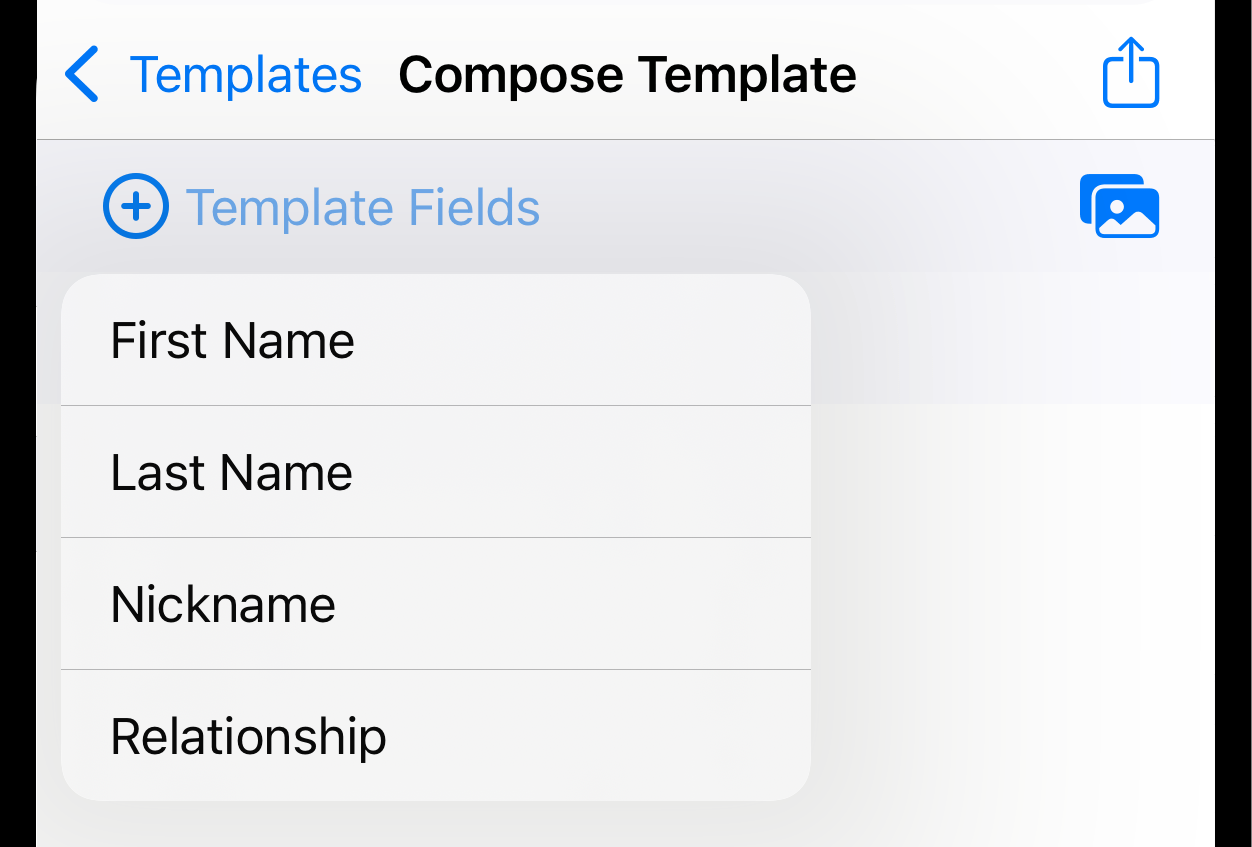
Task: Open the photo library images icon
Action: (1119, 206)
